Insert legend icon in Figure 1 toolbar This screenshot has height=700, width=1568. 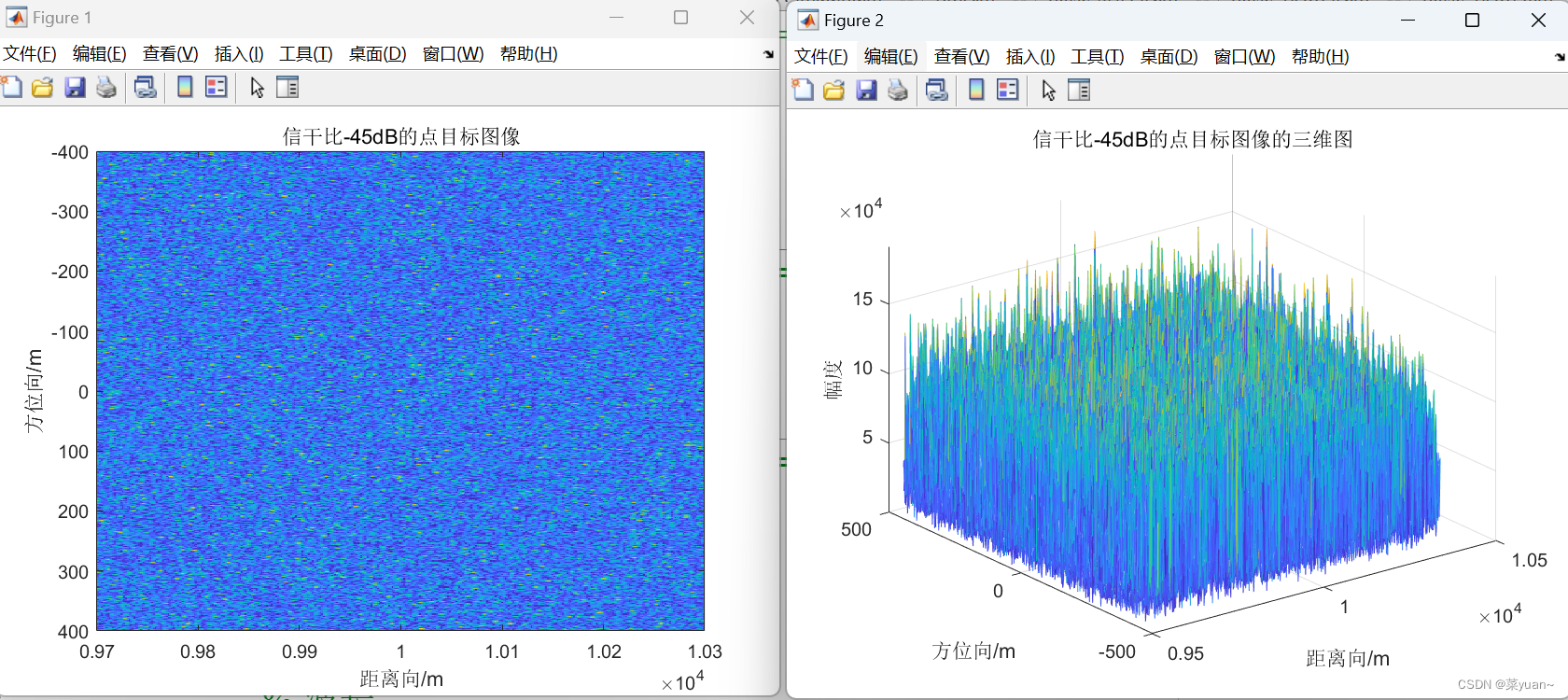[217, 88]
